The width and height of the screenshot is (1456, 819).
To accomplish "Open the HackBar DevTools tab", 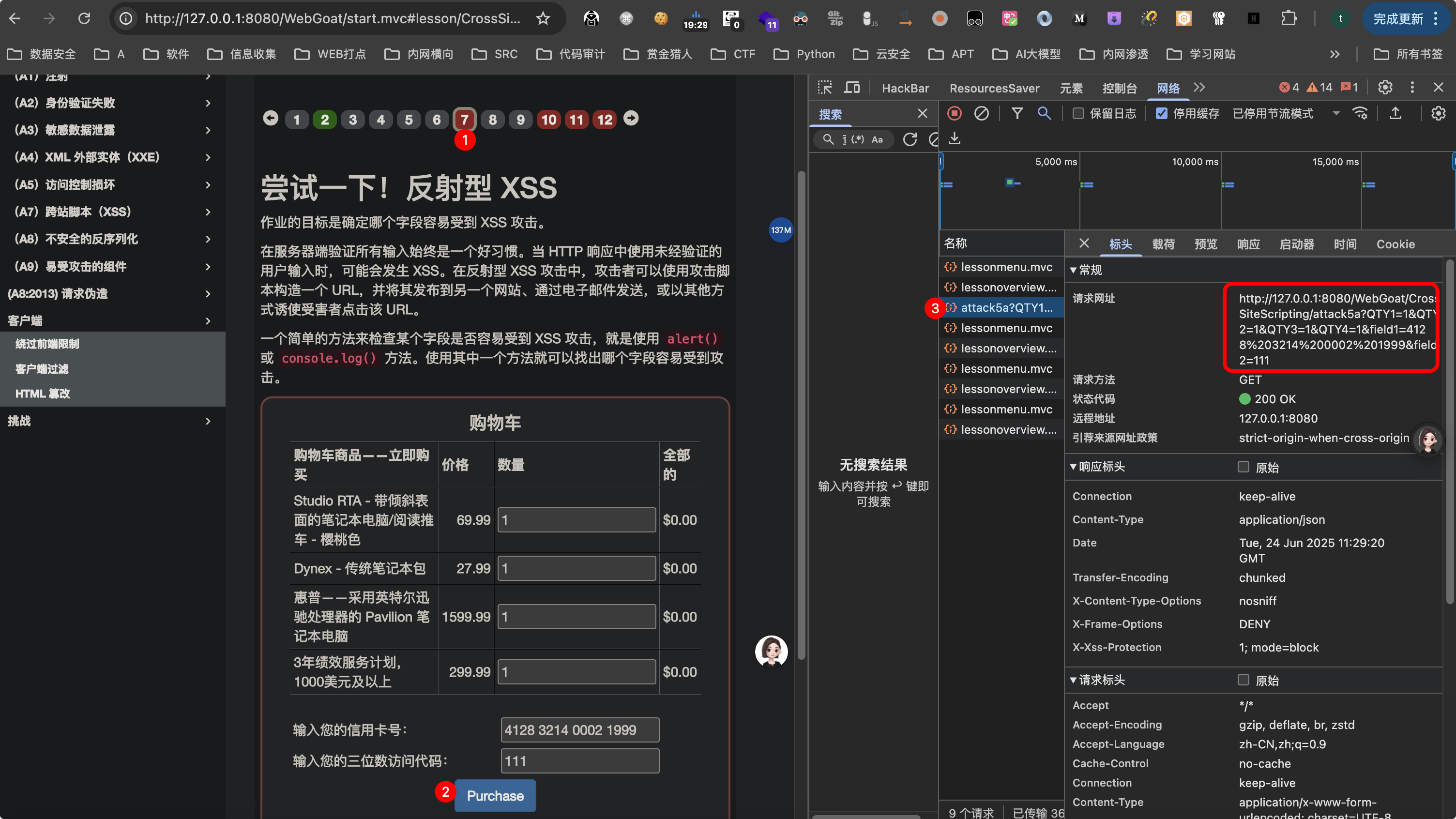I will pyautogui.click(x=905, y=88).
